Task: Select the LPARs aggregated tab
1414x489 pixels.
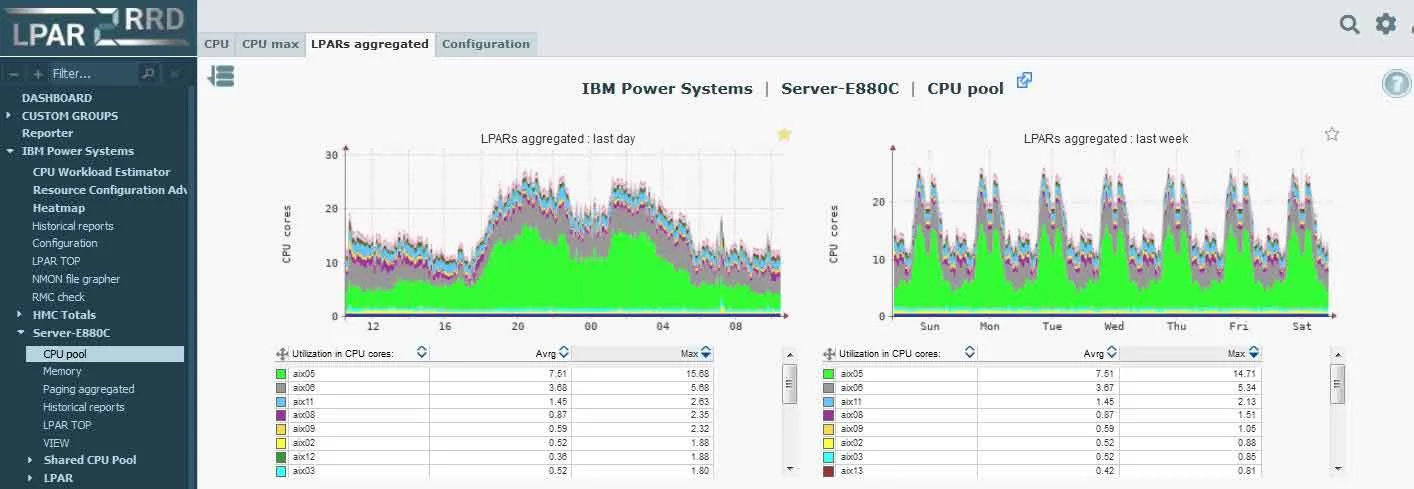Action: (370, 44)
